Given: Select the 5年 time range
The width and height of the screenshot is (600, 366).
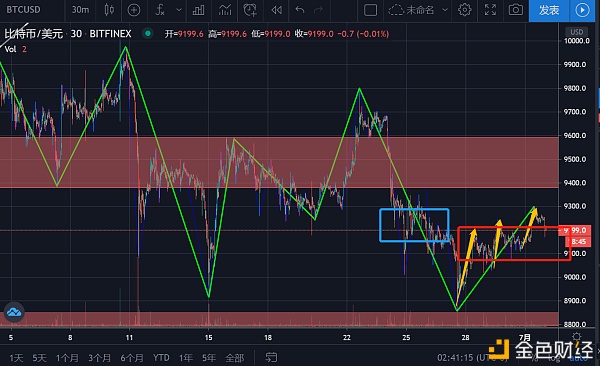Looking at the screenshot, I should click(x=209, y=358).
